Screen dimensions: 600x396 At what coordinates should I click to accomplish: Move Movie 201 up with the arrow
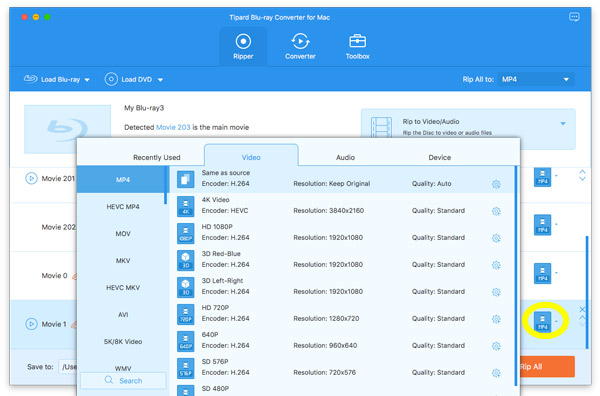point(582,172)
